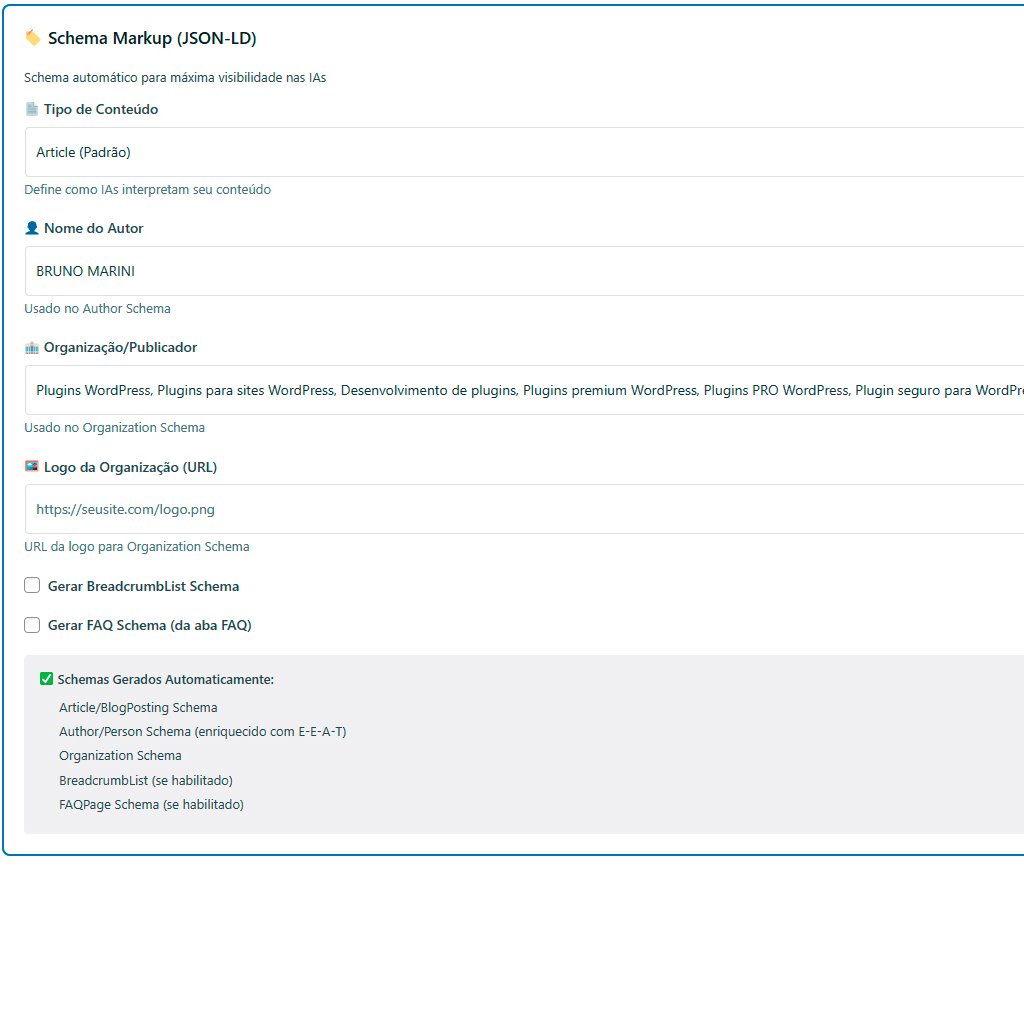
Task: Click the BreadcrumbList (se habilitado) list entry
Action: (x=145, y=780)
